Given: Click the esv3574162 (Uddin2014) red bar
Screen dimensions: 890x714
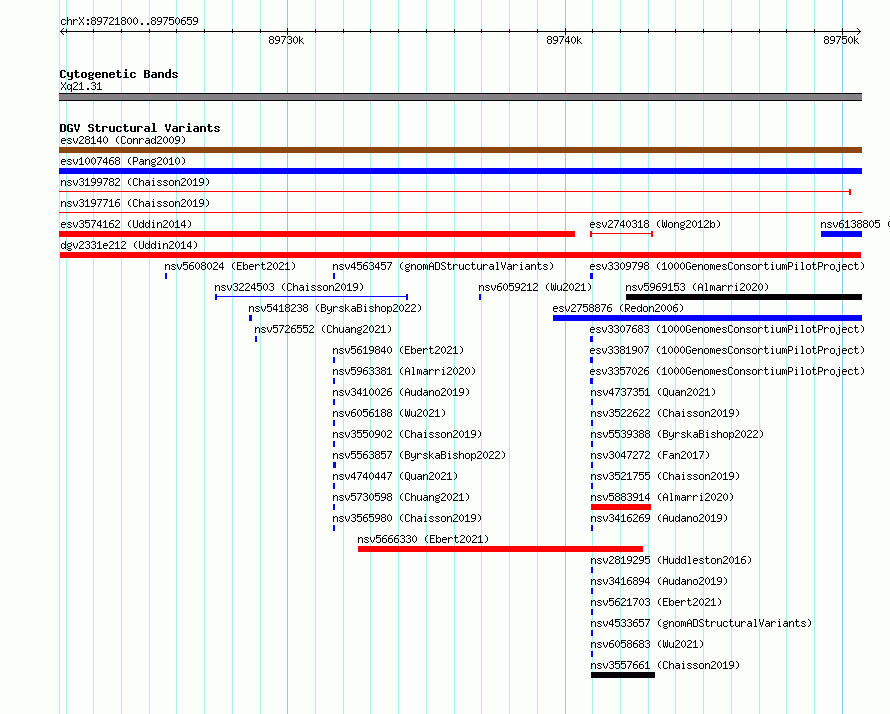Looking at the screenshot, I should tap(317, 234).
